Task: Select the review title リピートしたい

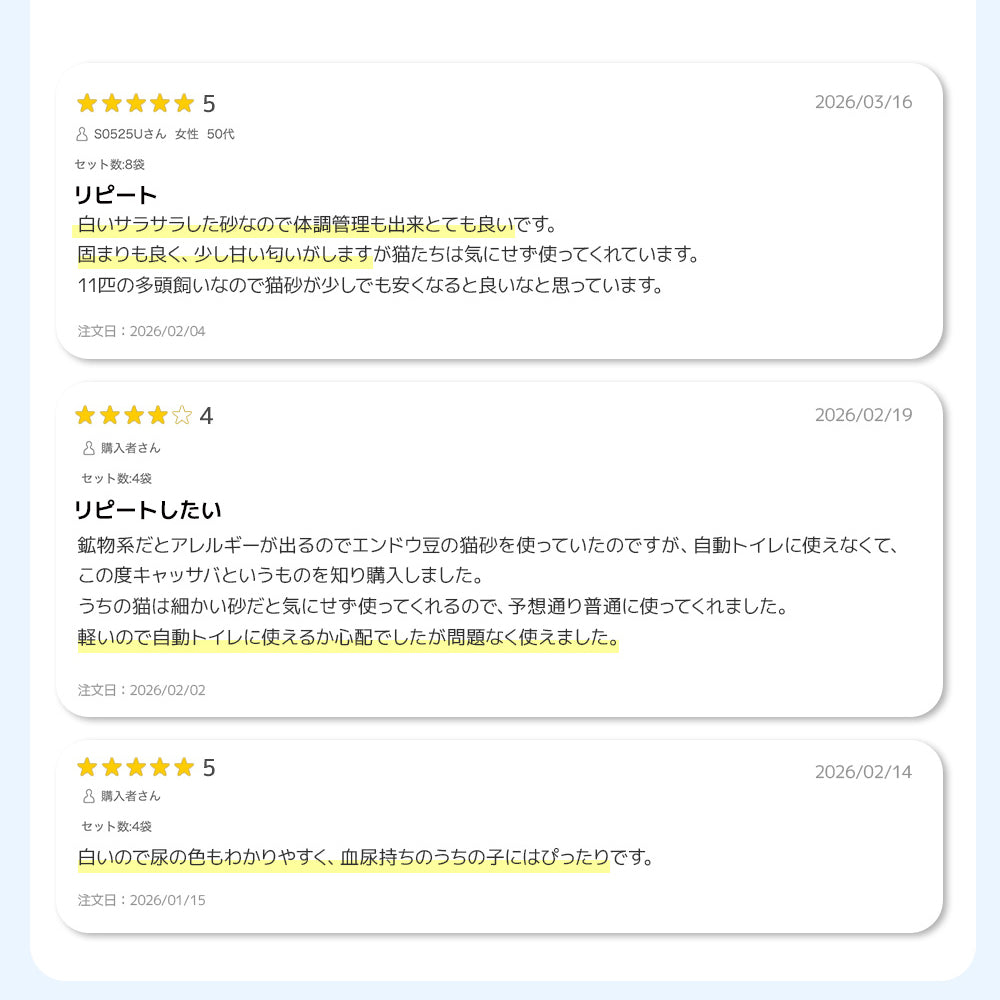Action: (x=148, y=510)
